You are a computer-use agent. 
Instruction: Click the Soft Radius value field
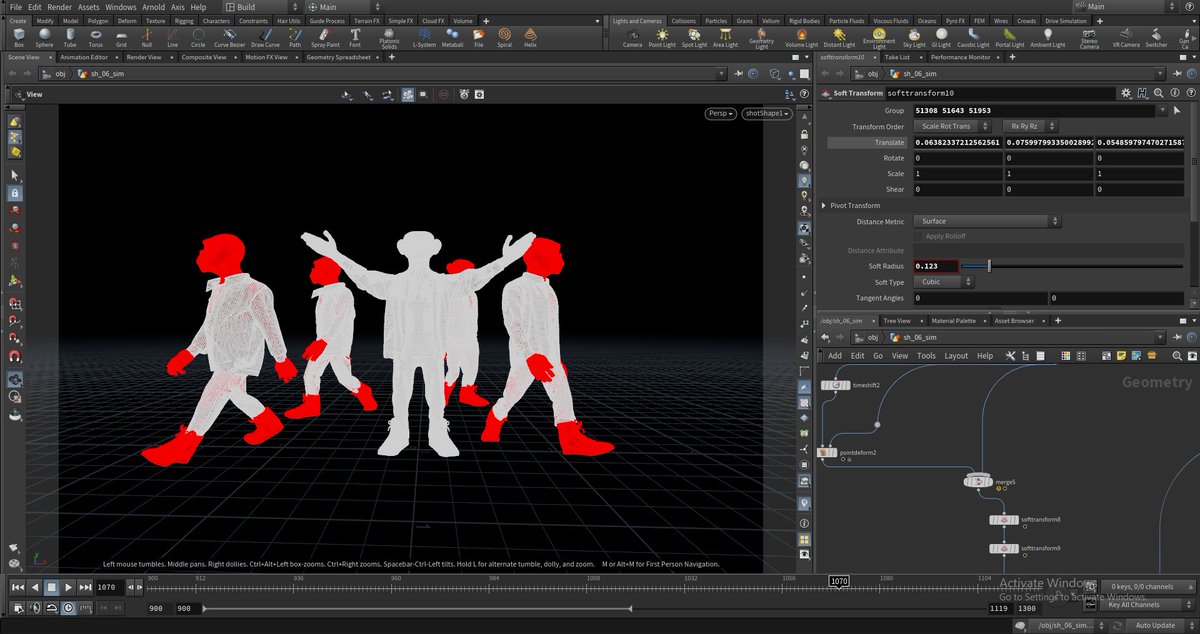(x=936, y=266)
